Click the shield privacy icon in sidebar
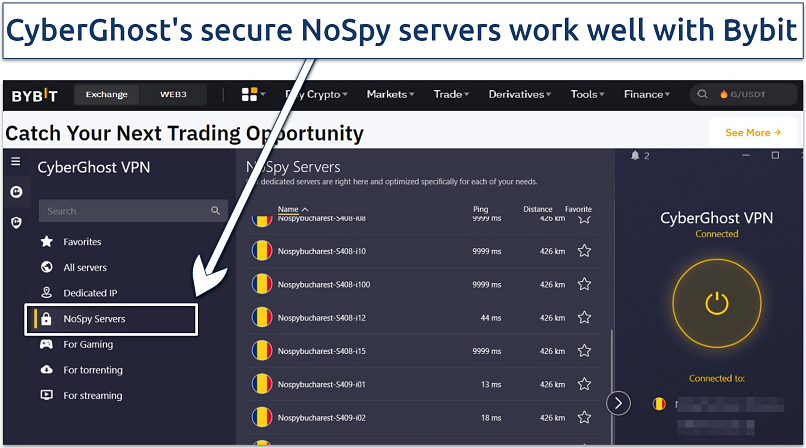The height and width of the screenshot is (448, 806). [15, 222]
